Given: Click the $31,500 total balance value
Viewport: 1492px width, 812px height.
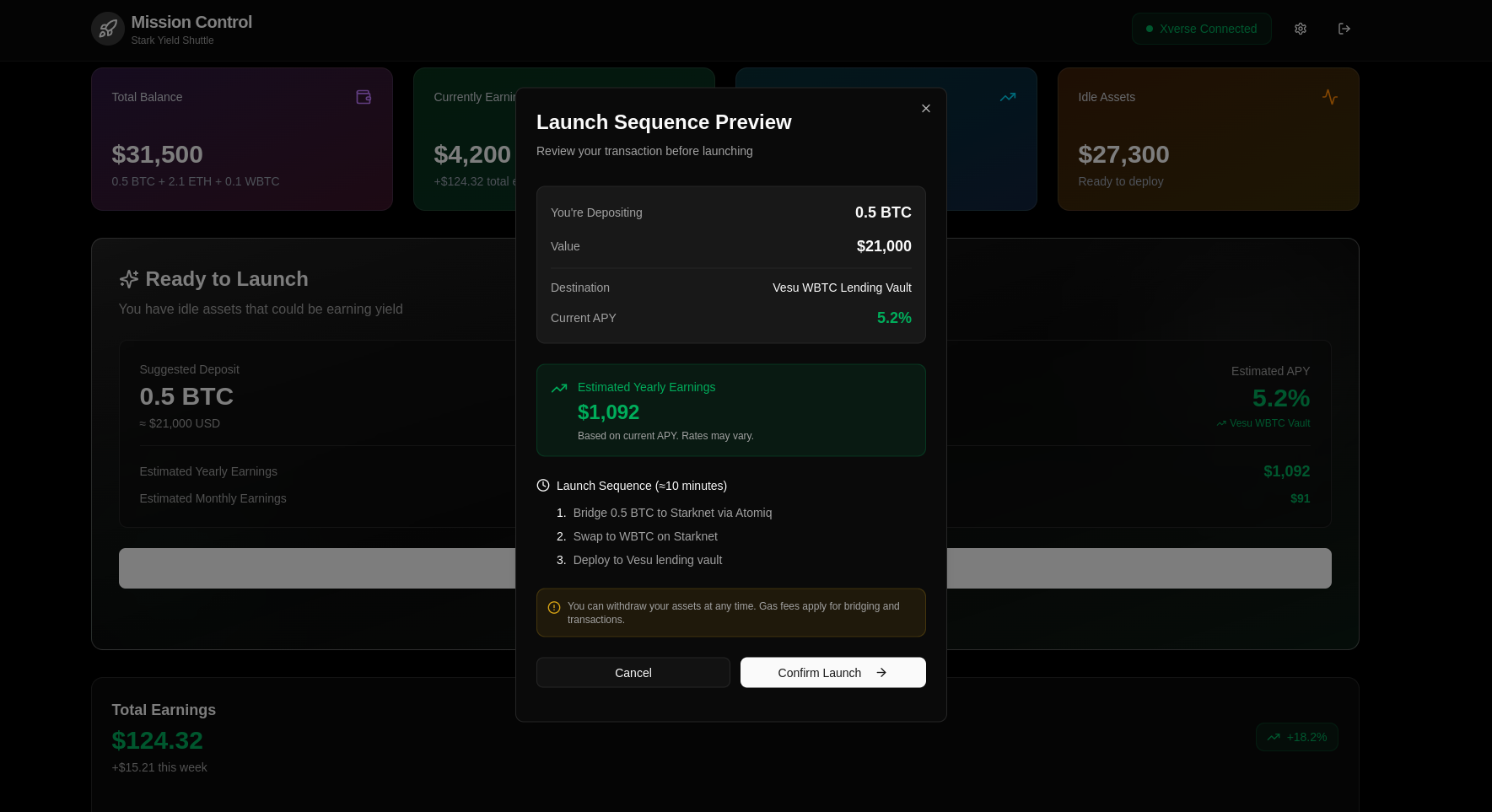Looking at the screenshot, I should 157,154.
